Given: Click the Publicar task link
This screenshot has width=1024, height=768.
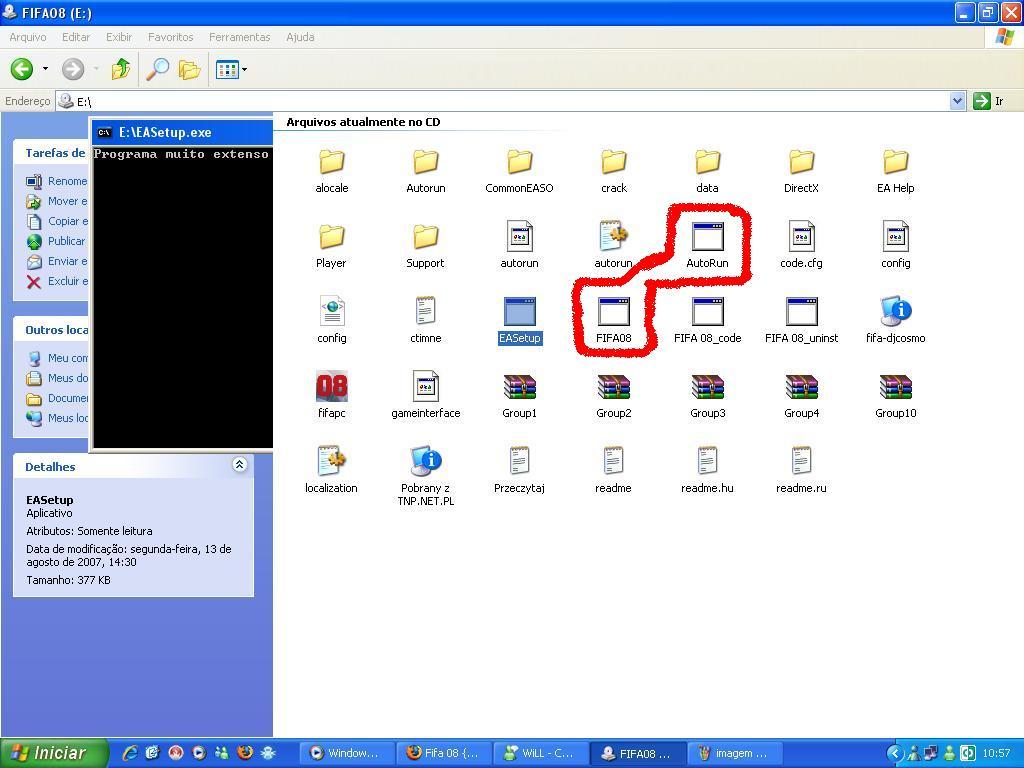Looking at the screenshot, I should (57, 241).
